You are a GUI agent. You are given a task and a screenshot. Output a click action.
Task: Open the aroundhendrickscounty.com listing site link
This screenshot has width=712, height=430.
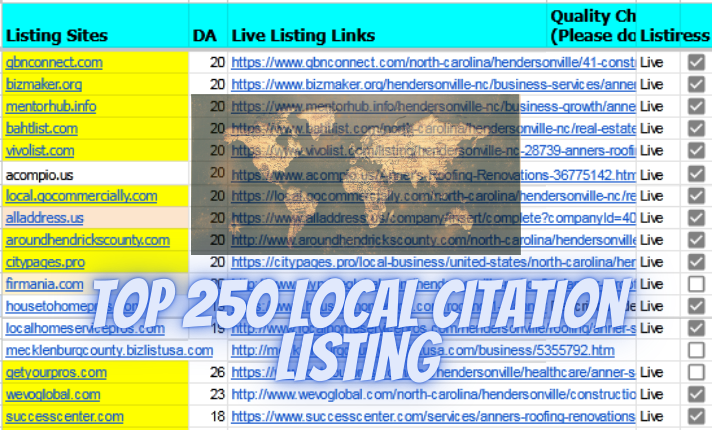coord(88,240)
